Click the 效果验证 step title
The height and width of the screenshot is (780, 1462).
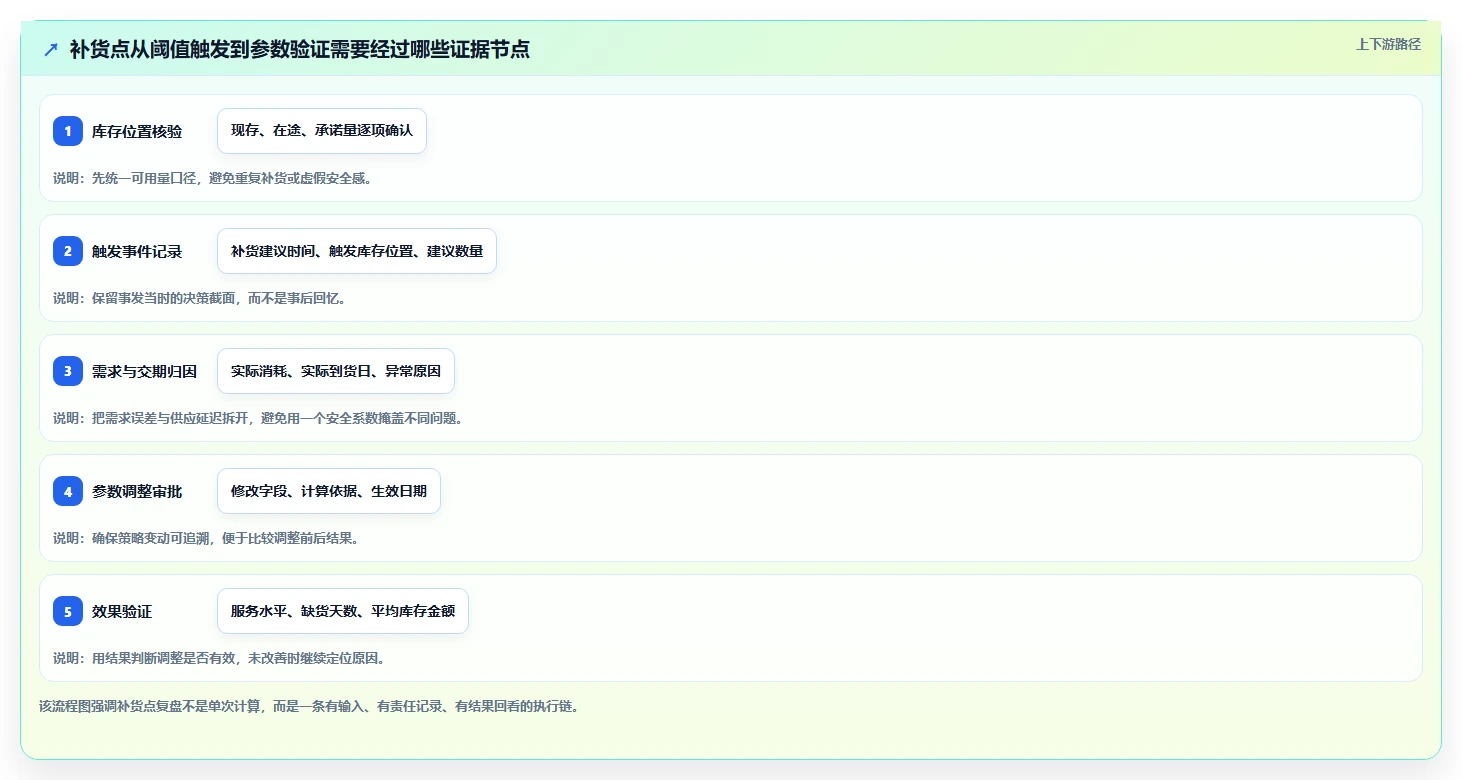[122, 611]
